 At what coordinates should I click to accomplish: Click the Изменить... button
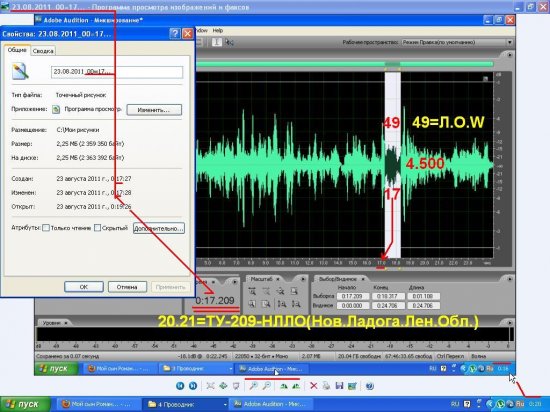tap(154, 110)
